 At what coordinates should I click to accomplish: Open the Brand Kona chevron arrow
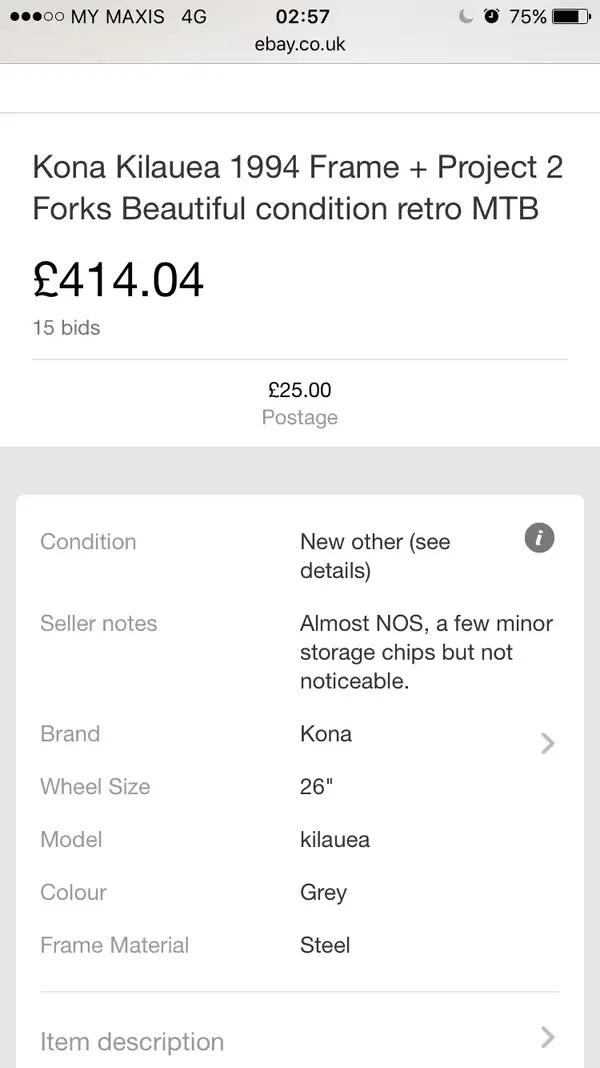click(547, 743)
